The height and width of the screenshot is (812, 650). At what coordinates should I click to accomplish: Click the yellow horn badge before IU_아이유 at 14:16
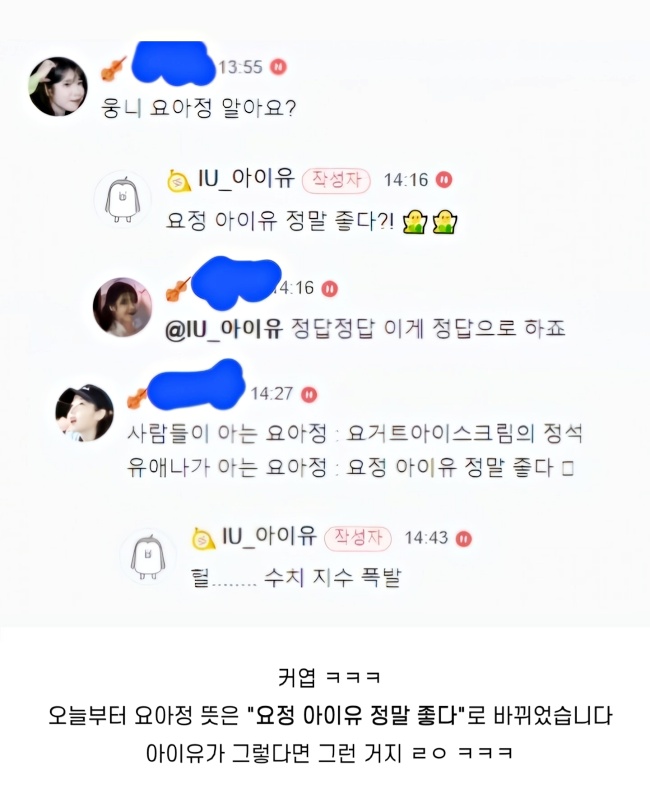pyautogui.click(x=179, y=181)
